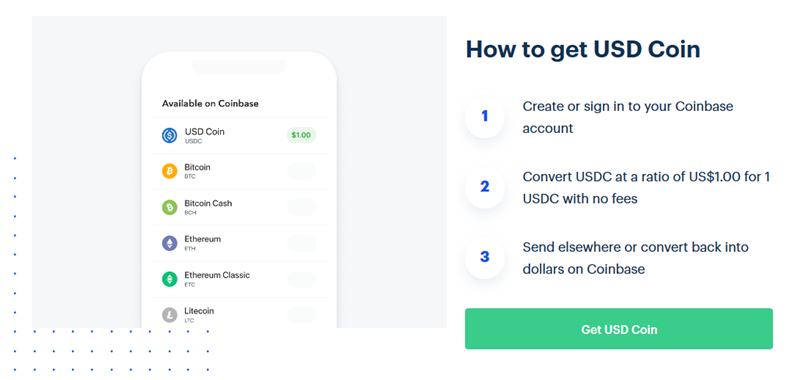This screenshot has height=380, width=800.
Task: Click the How to get USD Coin heading
Action: pos(583,49)
